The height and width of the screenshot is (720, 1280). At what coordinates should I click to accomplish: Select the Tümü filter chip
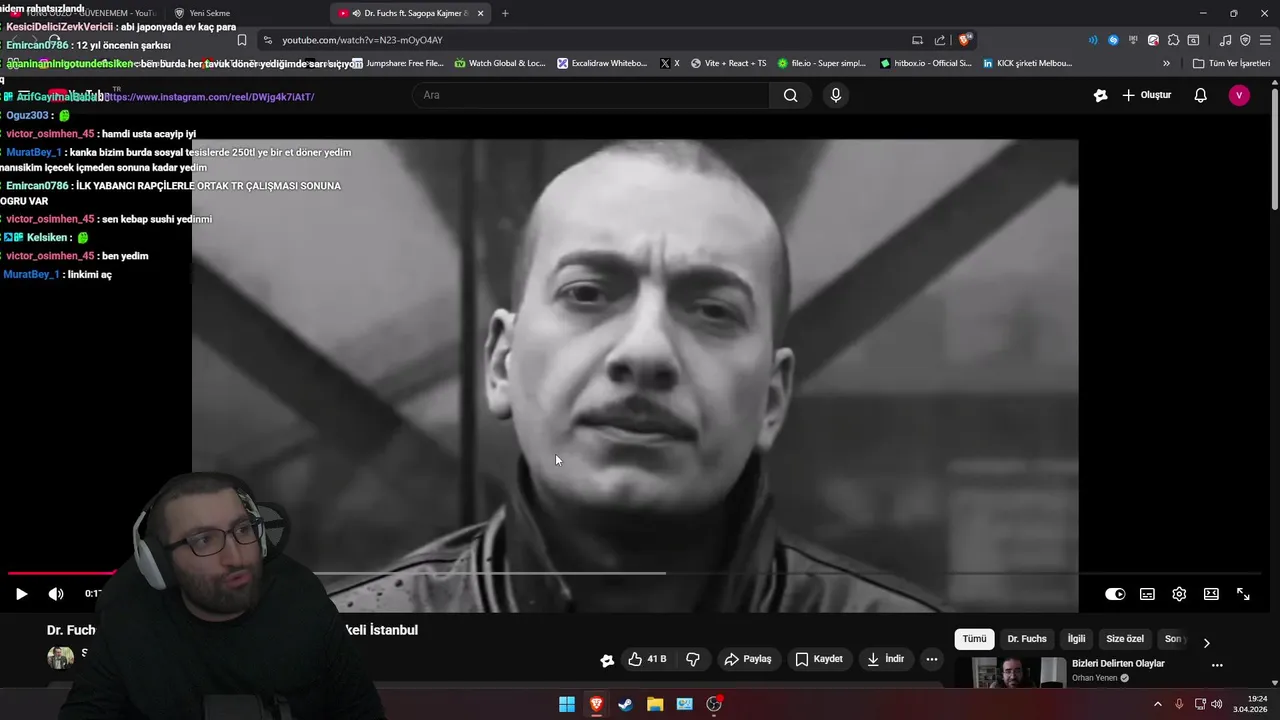tap(974, 639)
